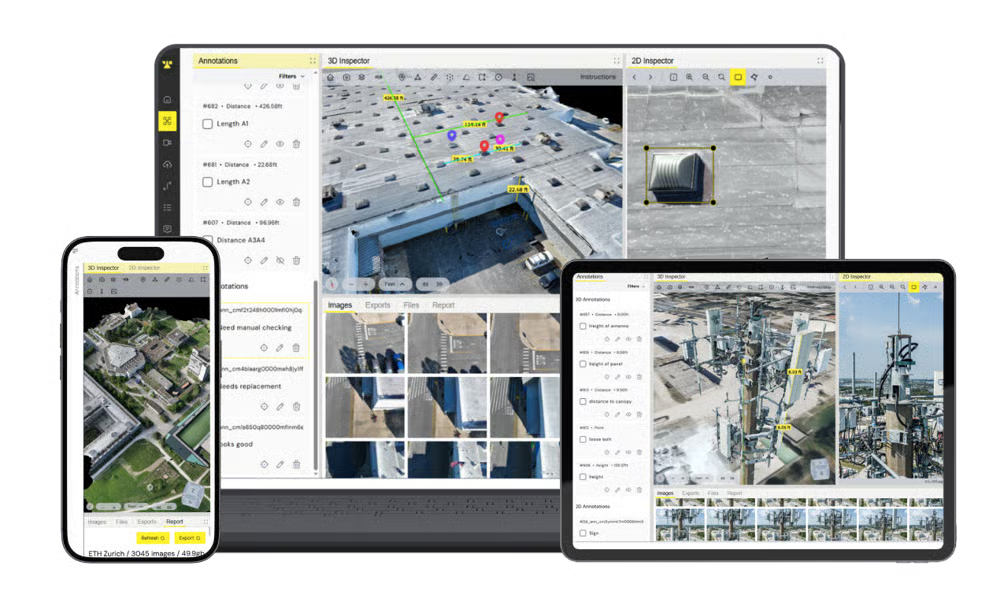Expand laptop 2D Inspector panel with corner icon
Image resolution: width=1000 pixels, height=598 pixels.
pos(820,61)
